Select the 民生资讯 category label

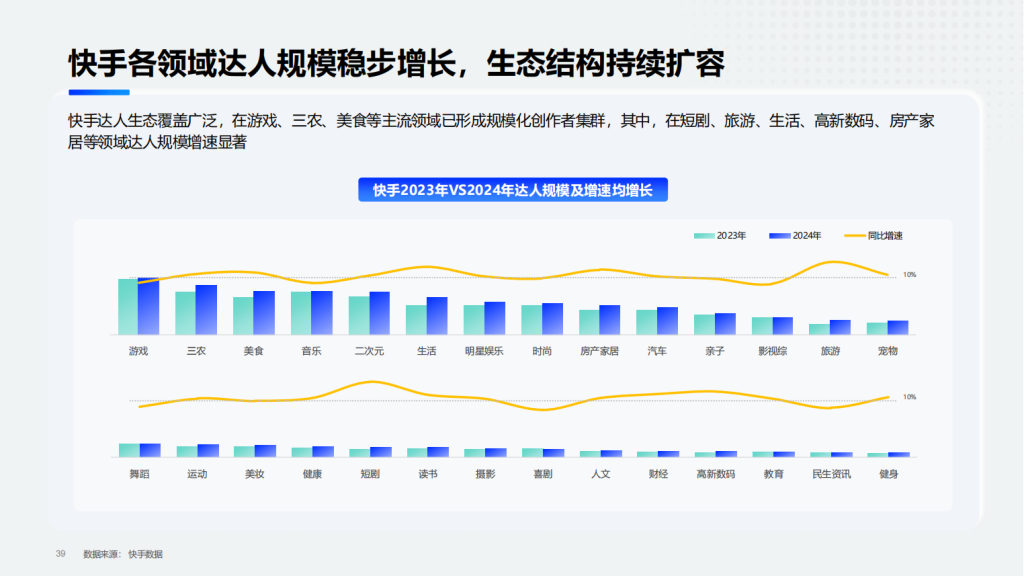pos(831,474)
